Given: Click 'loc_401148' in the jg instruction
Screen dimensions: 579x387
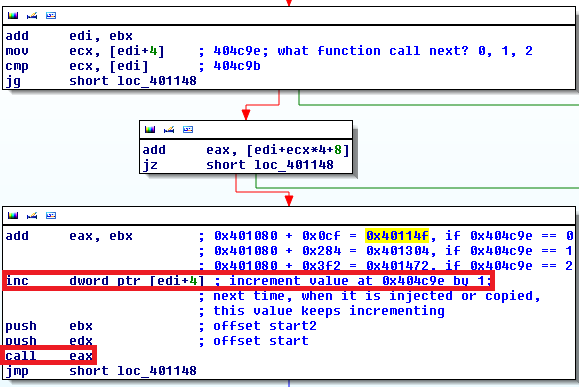Looking at the screenshot, I should [157, 81].
